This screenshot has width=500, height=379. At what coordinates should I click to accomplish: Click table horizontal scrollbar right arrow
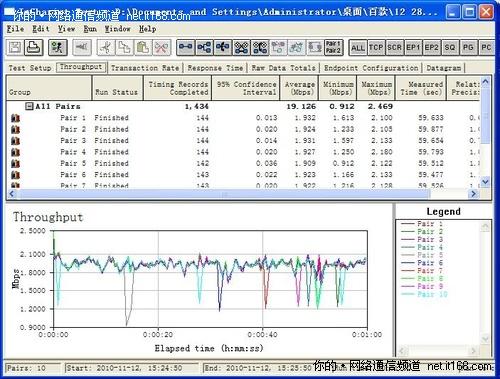tap(474, 194)
